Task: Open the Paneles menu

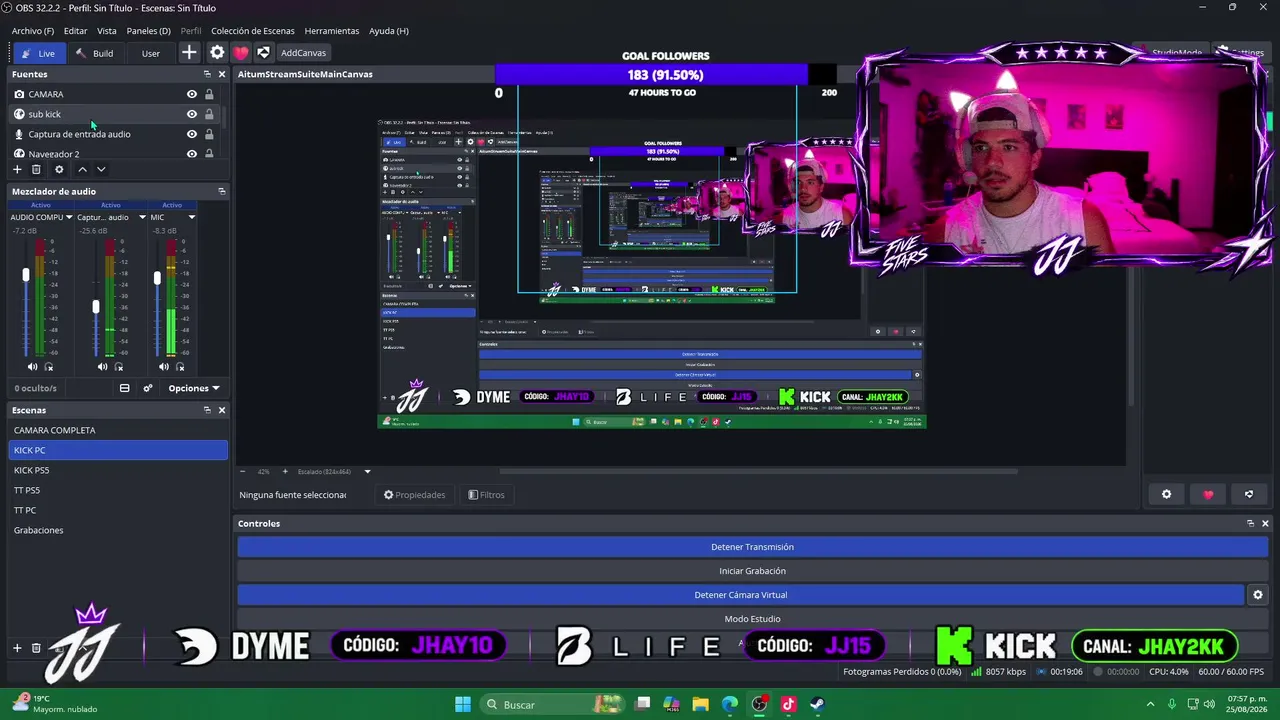Action: coord(149,31)
